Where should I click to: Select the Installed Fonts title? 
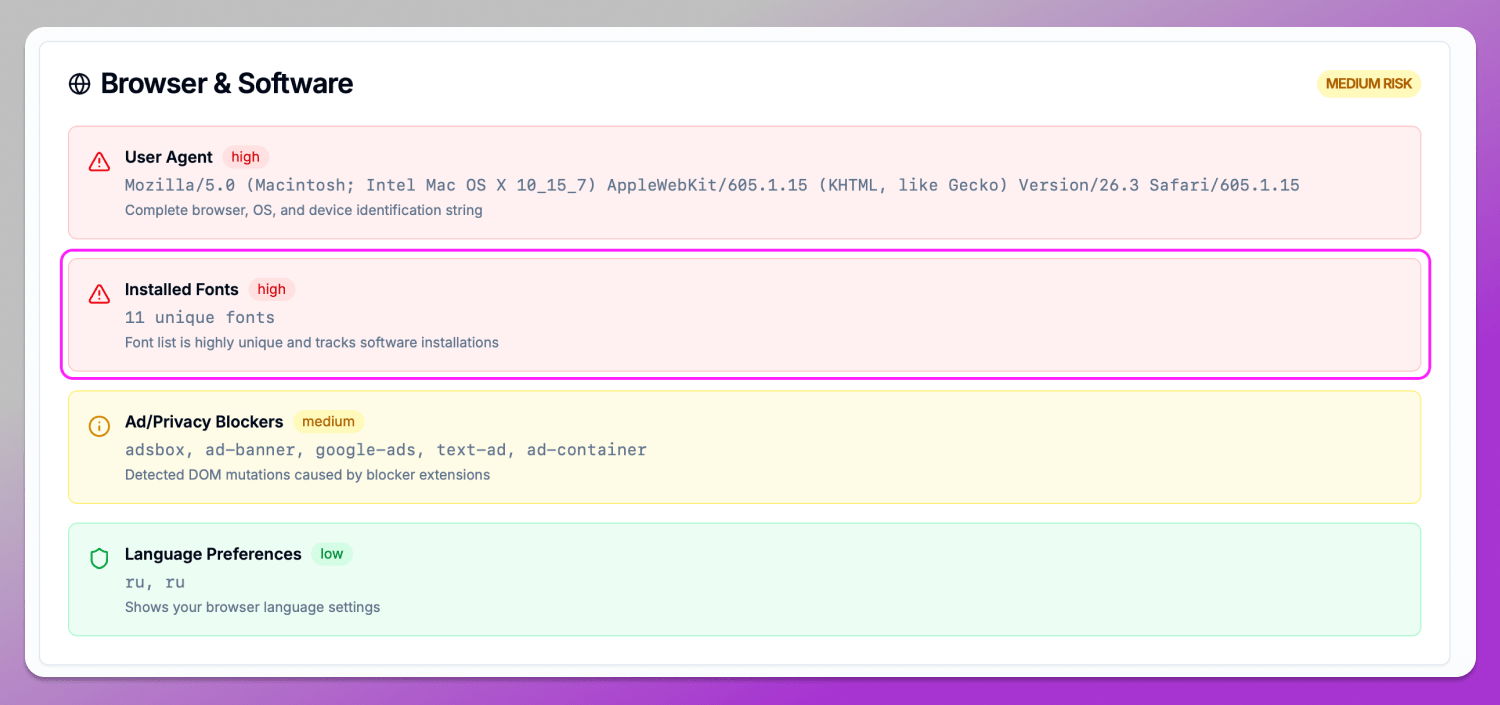(181, 289)
